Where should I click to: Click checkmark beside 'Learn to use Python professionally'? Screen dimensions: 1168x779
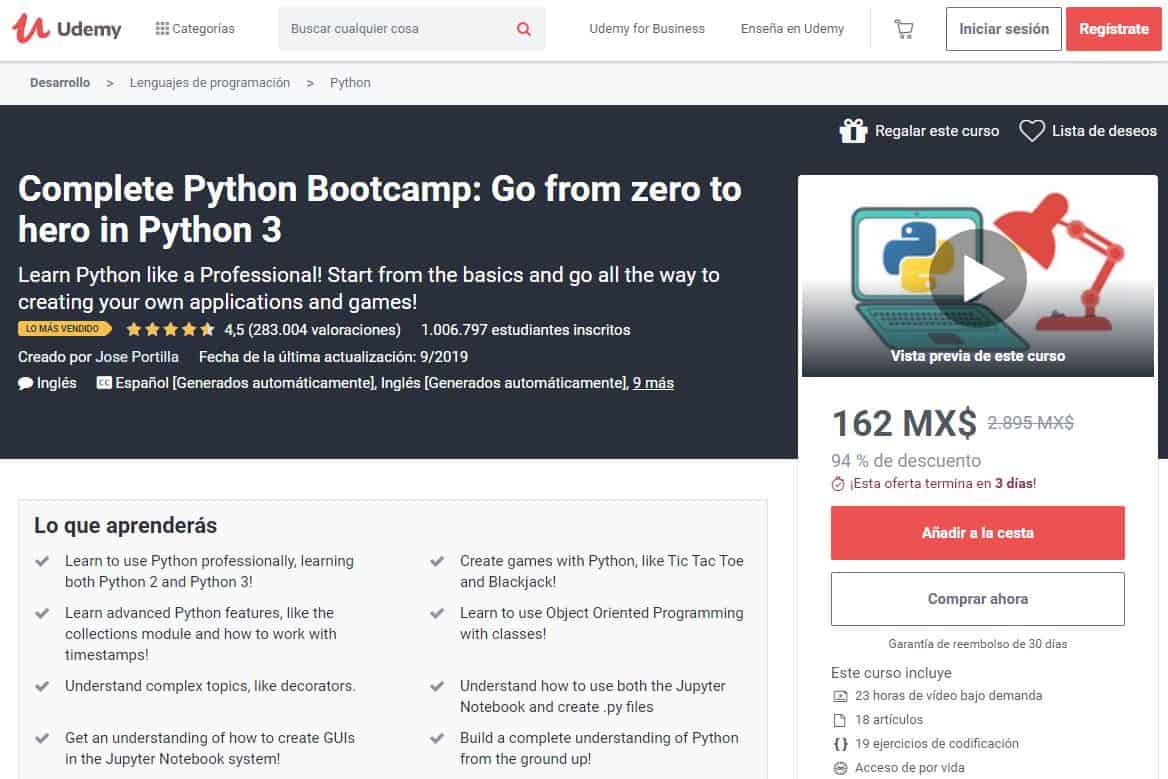click(42, 562)
